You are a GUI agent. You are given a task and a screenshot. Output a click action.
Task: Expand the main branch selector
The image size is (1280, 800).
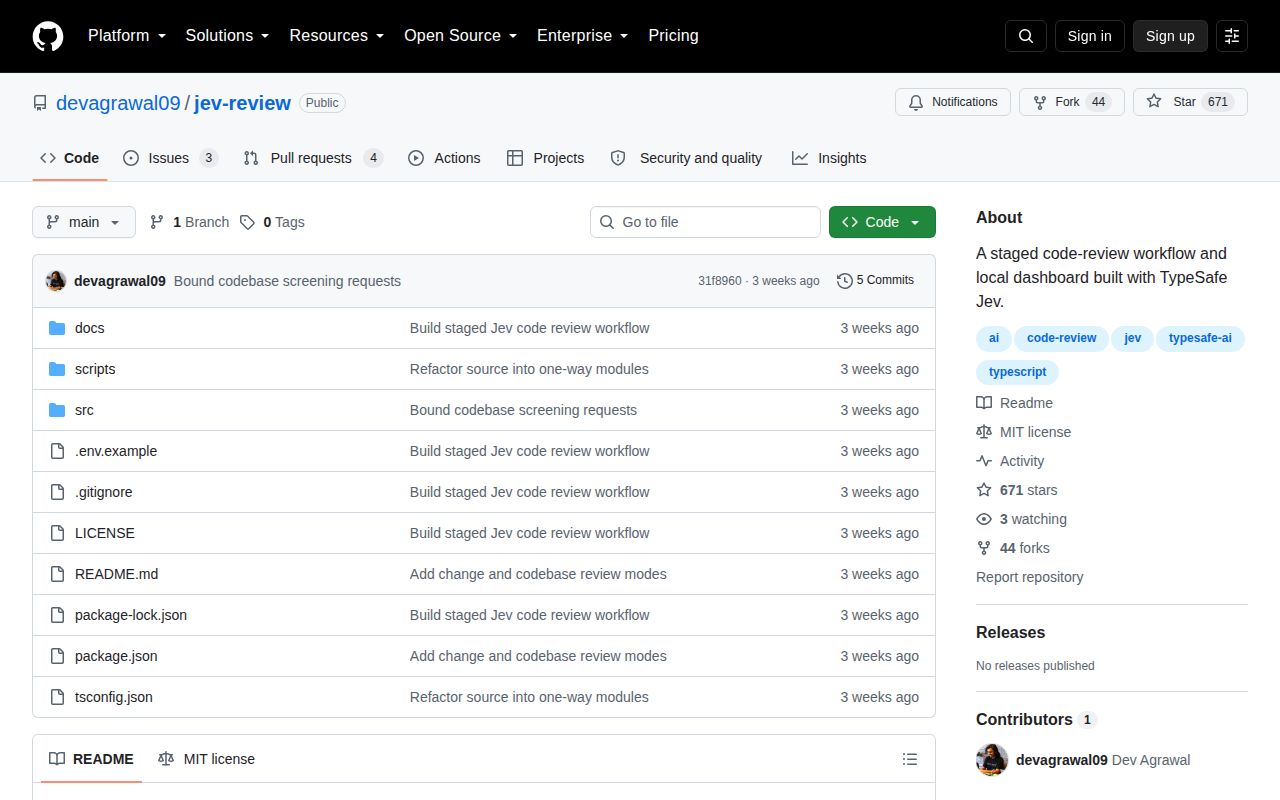(x=84, y=222)
